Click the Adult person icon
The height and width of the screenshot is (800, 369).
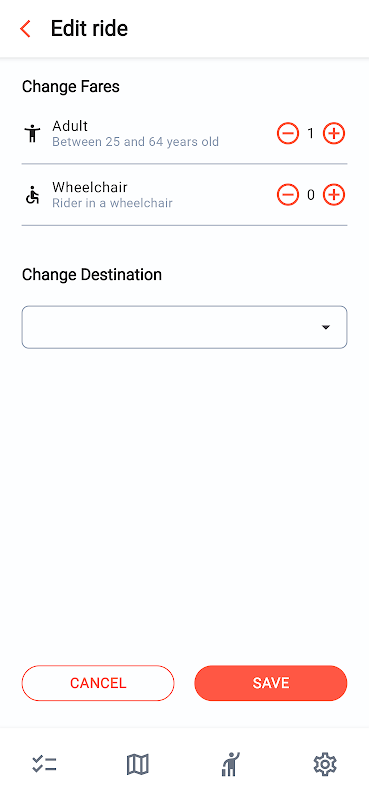coord(33,134)
